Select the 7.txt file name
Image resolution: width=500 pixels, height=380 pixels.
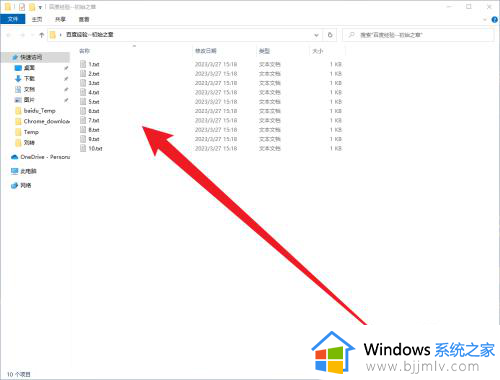[94, 120]
